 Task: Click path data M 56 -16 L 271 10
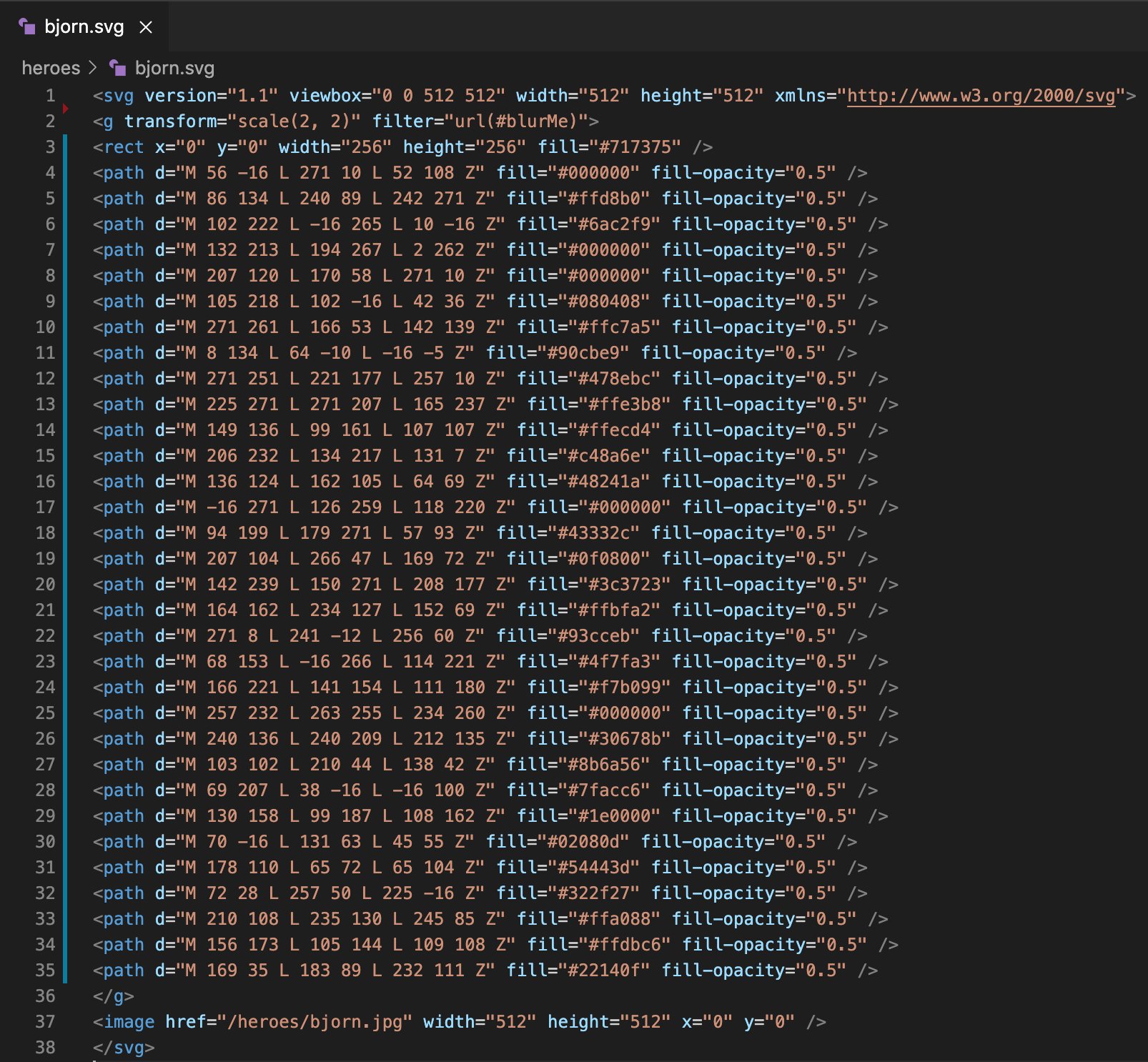click(x=273, y=173)
